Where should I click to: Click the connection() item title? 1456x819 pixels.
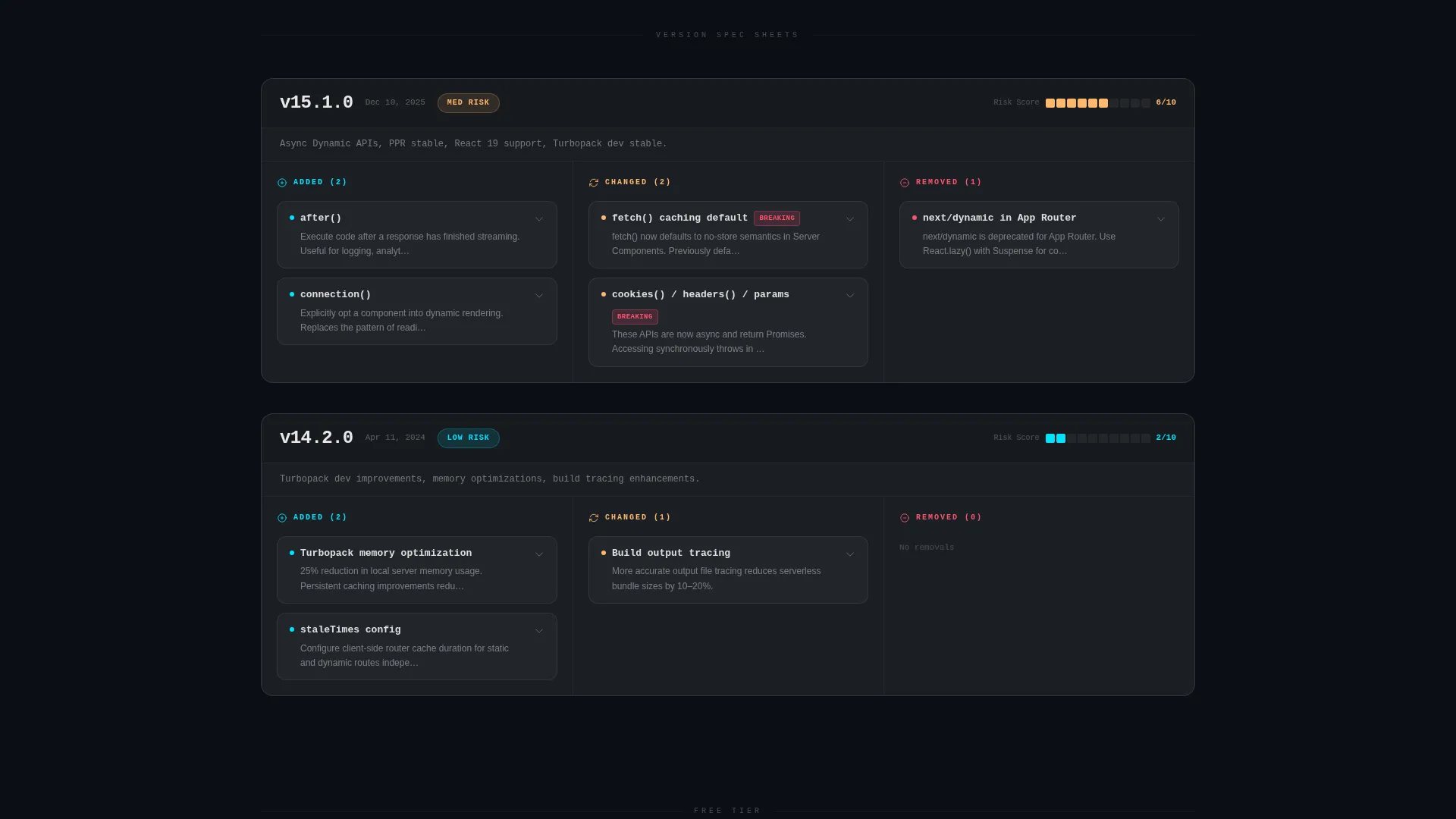point(336,295)
